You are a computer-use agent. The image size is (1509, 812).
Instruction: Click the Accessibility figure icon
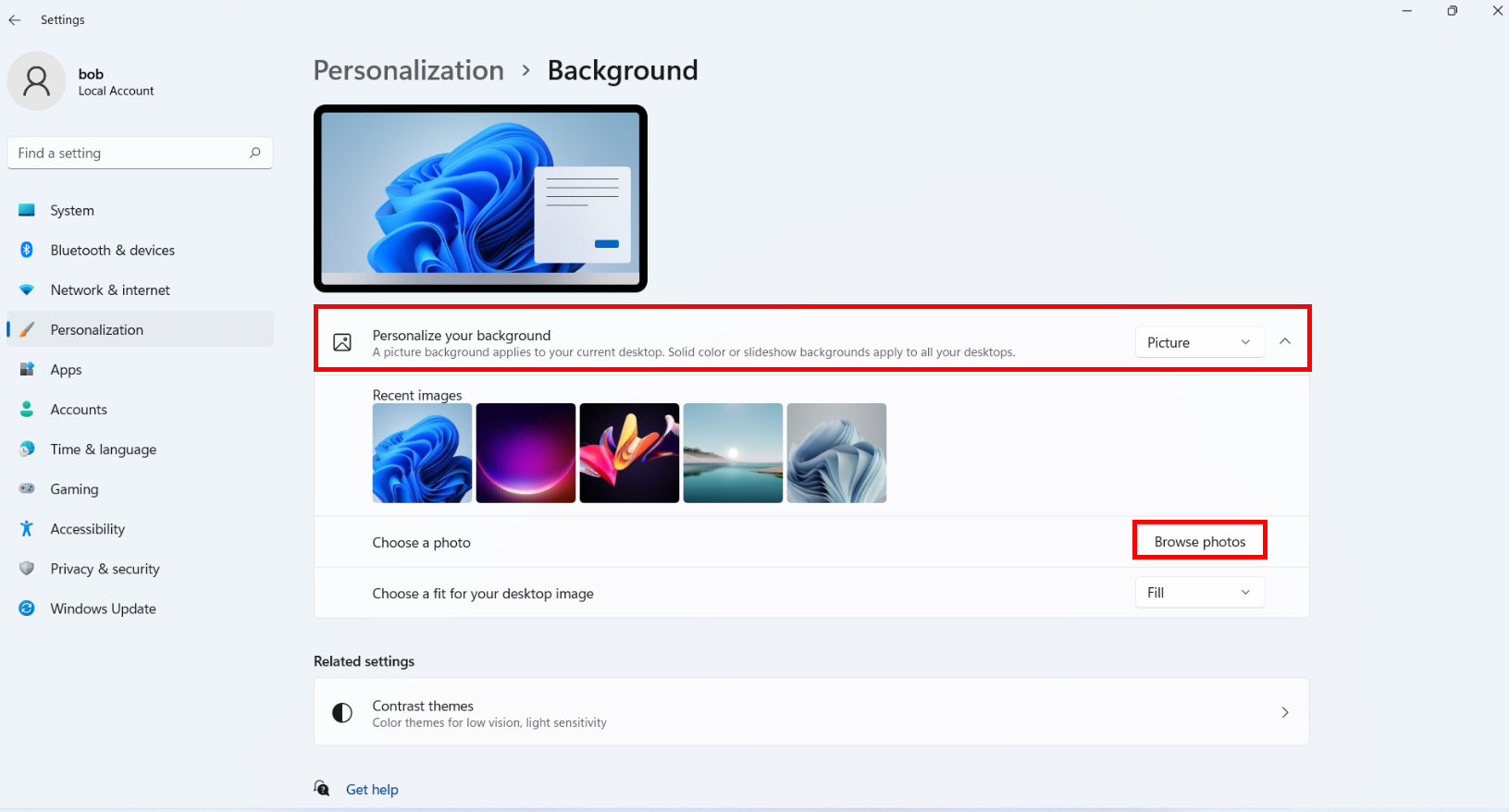pos(27,528)
